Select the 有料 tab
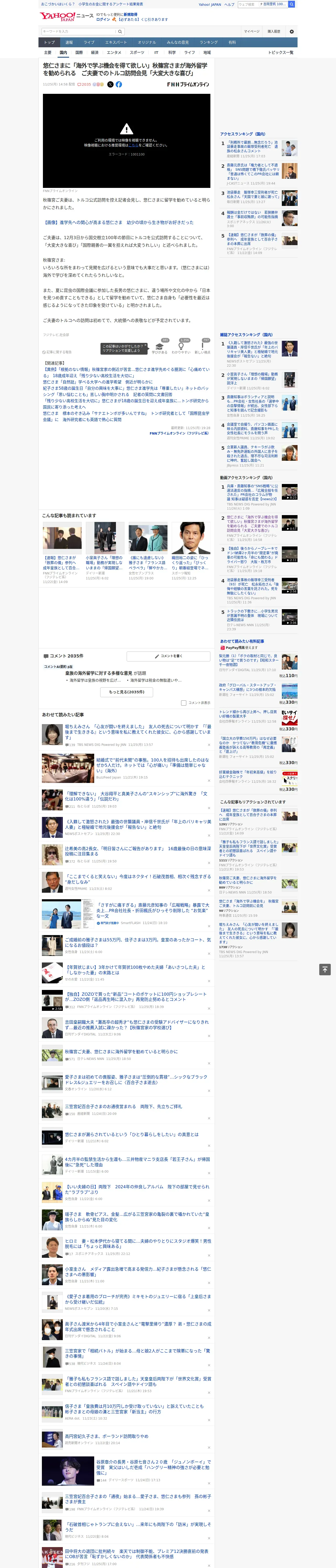336x1568 pixels. click(232, 42)
